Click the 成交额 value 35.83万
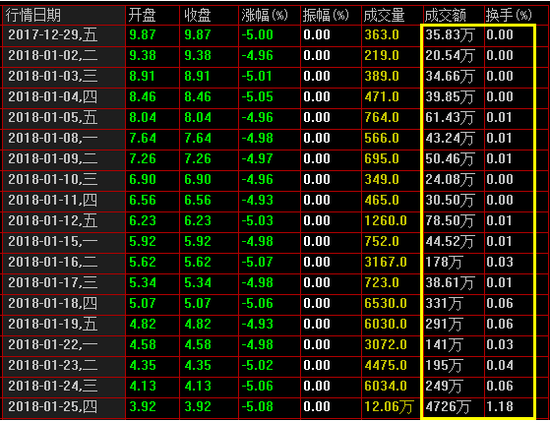The height and width of the screenshot is (421, 550). point(450,35)
